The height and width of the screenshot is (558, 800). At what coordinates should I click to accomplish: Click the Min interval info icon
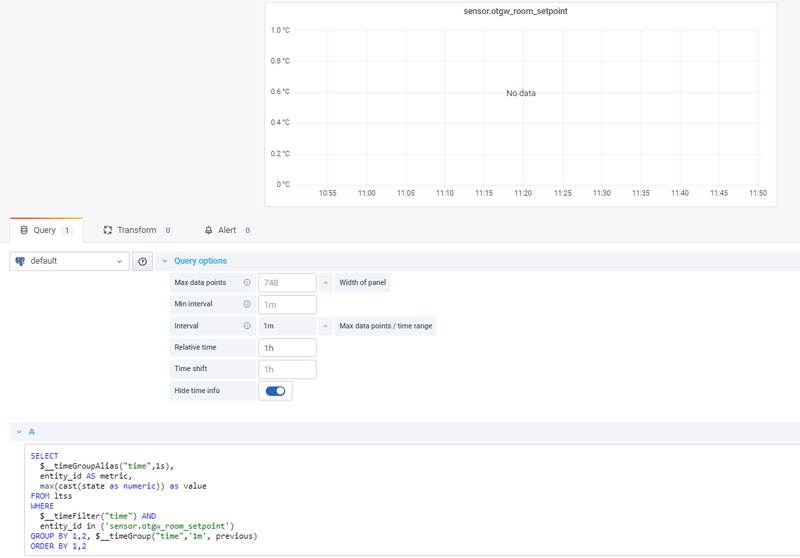click(x=247, y=304)
